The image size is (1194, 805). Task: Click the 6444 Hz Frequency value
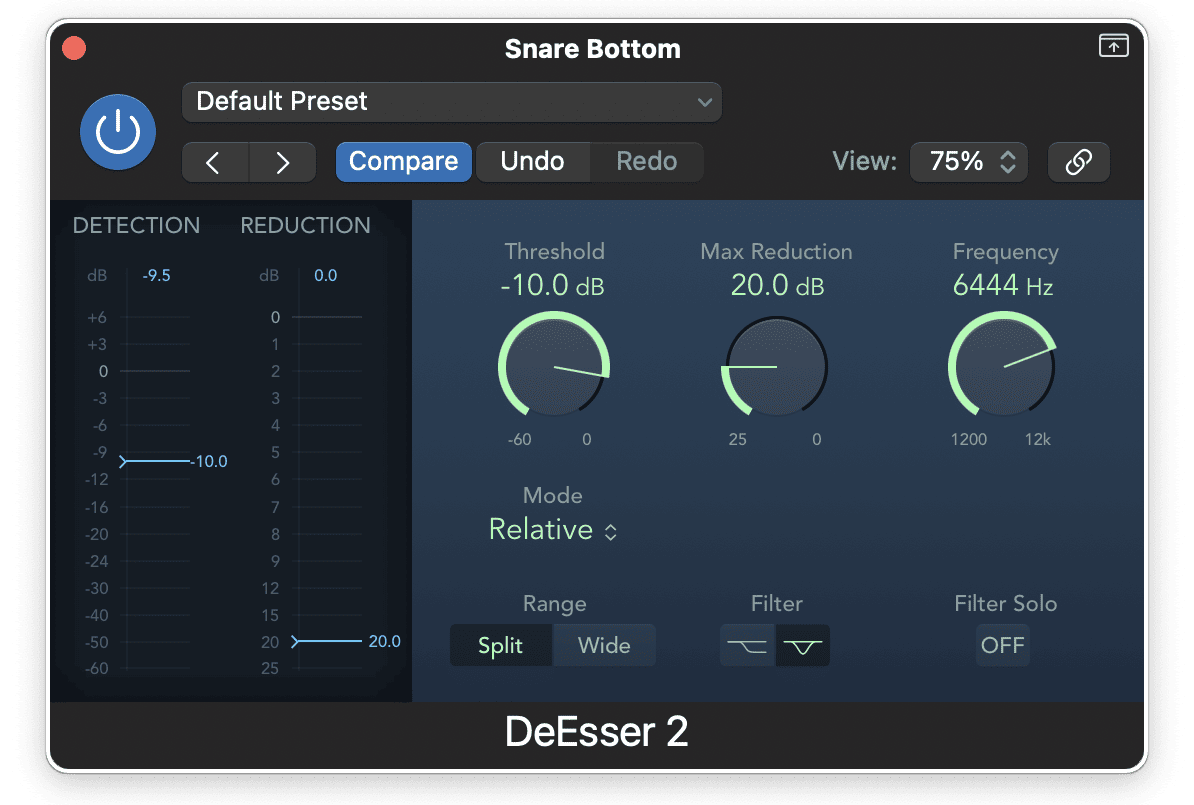coord(1003,286)
